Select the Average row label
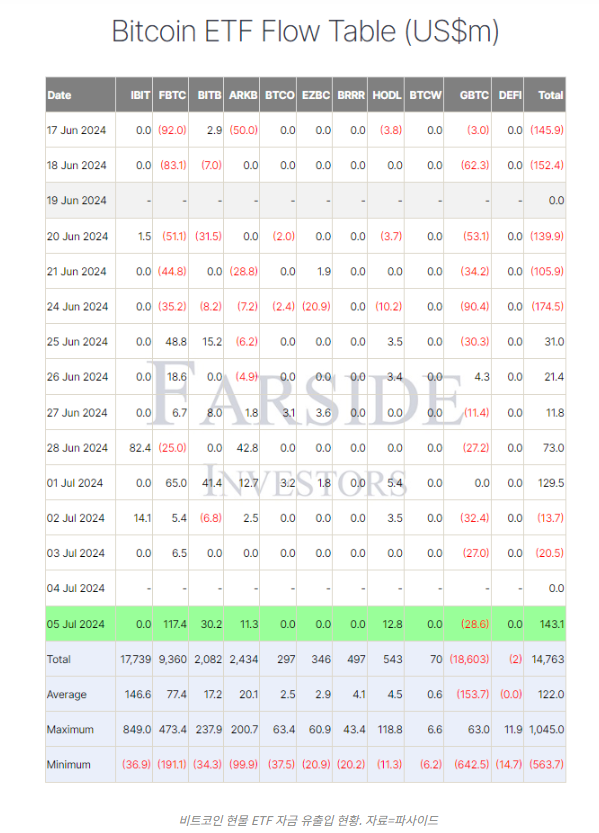The image size is (599, 833). tap(66, 694)
